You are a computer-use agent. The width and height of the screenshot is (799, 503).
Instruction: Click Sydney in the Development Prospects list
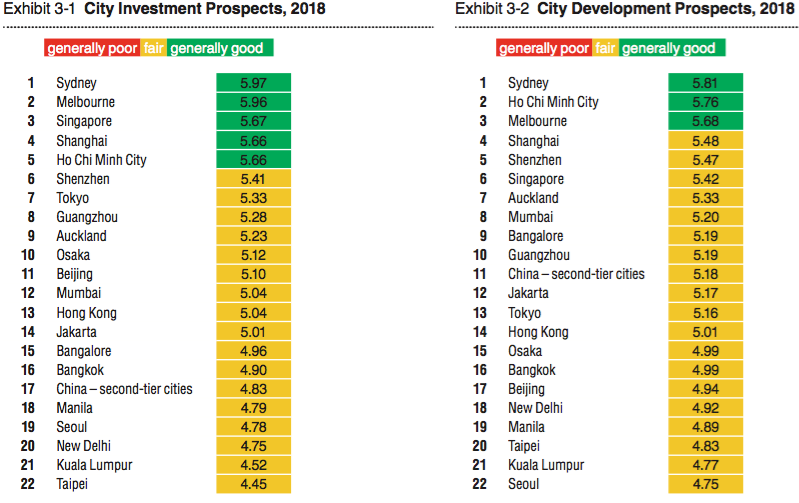[528, 83]
